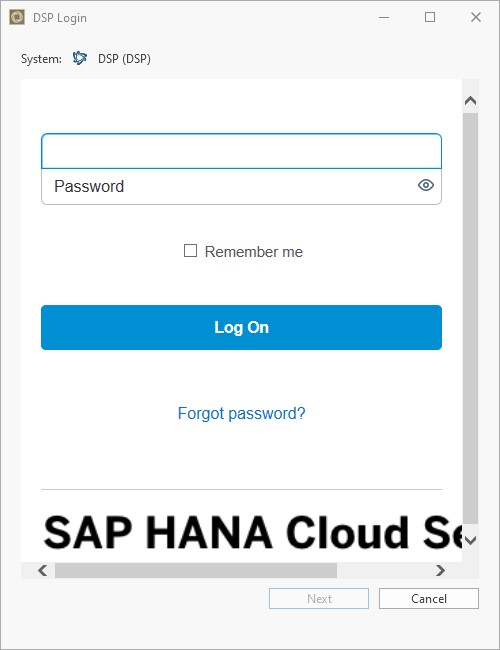Click the DSP system icon next to System label

(x=80, y=58)
